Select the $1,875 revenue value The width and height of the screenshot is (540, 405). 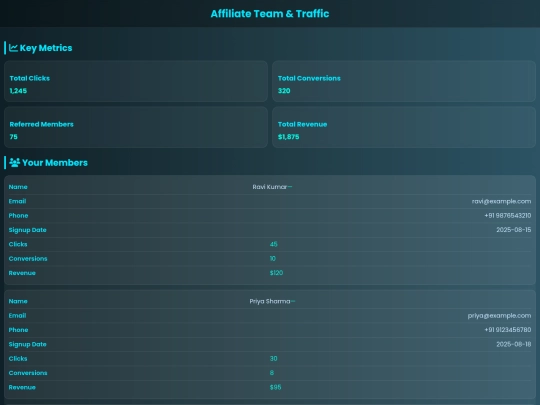coord(289,137)
